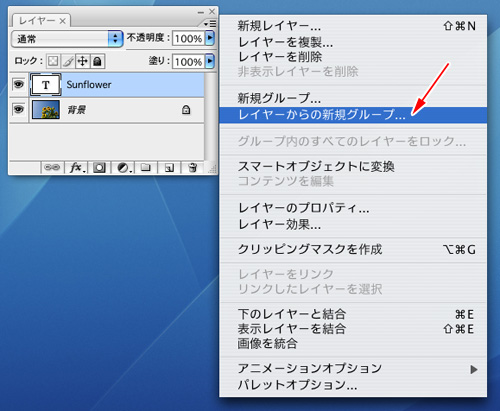Click the layers panel vertical scrollbar

[x=210, y=117]
